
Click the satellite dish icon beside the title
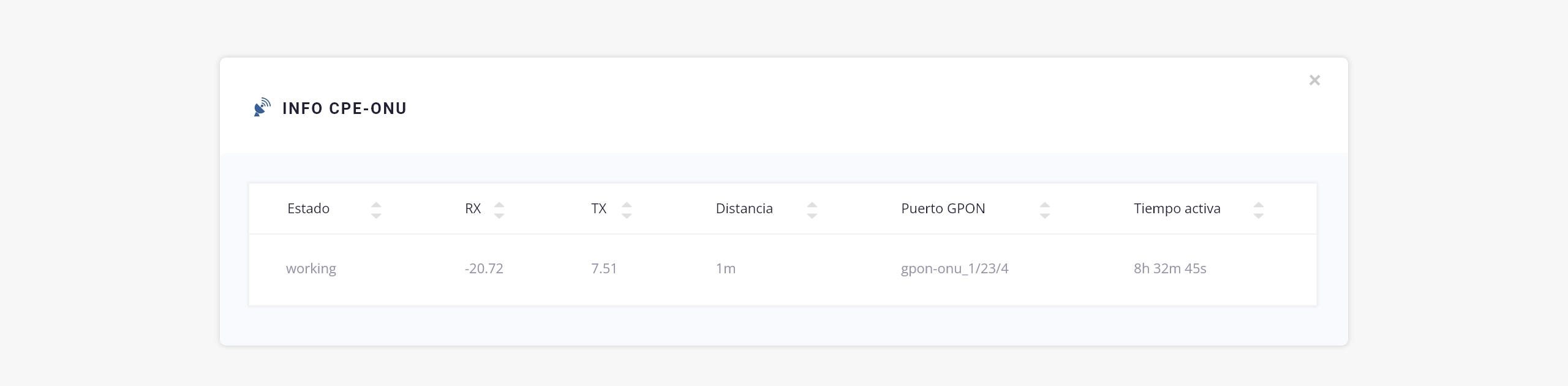pos(262,107)
